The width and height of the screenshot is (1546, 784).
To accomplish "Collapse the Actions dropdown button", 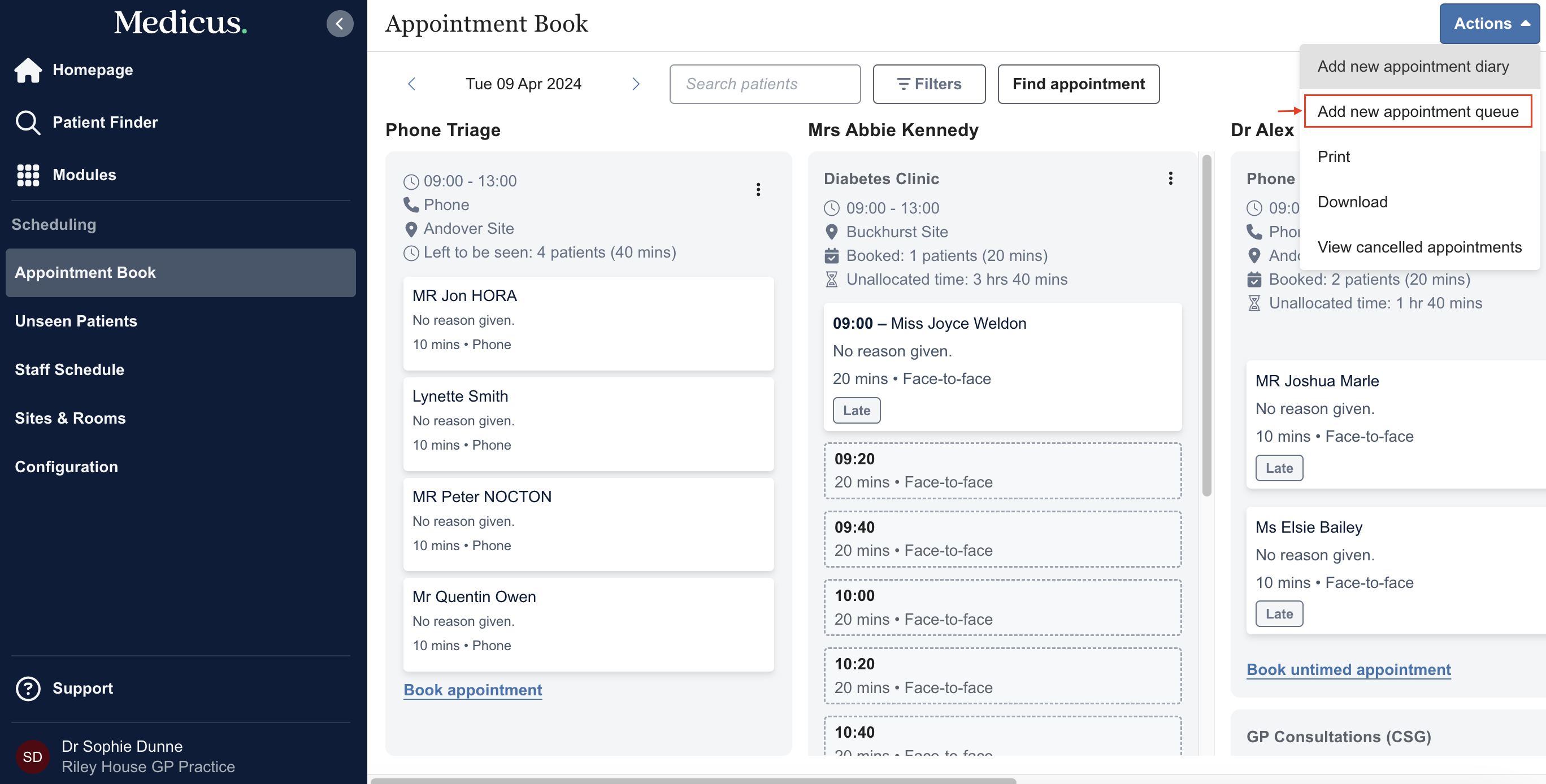I will tap(1489, 23).
